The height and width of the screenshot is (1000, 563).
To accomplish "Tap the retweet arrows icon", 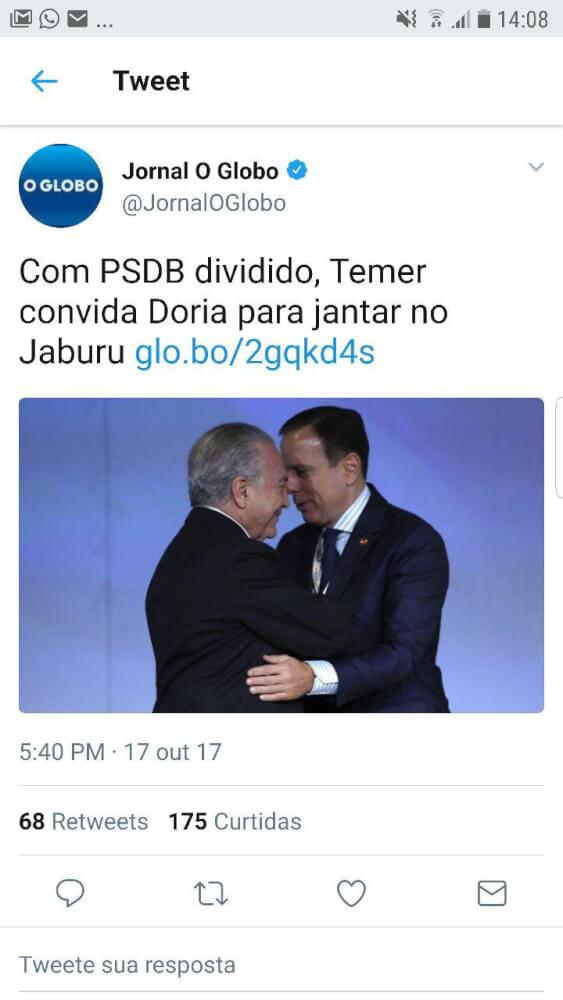I will tap(210, 893).
